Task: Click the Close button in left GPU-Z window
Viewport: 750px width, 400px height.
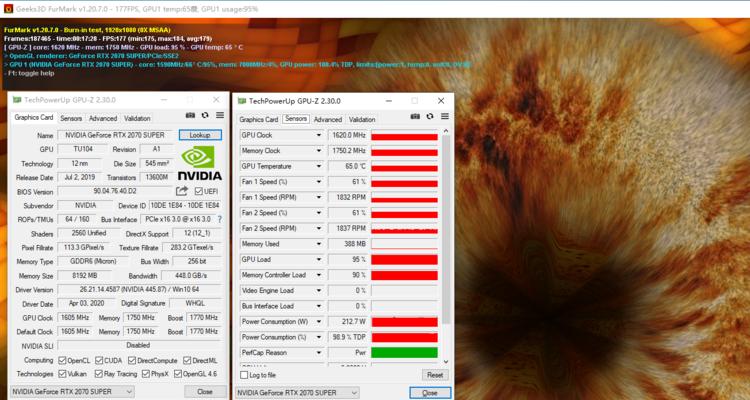Action: (205, 391)
